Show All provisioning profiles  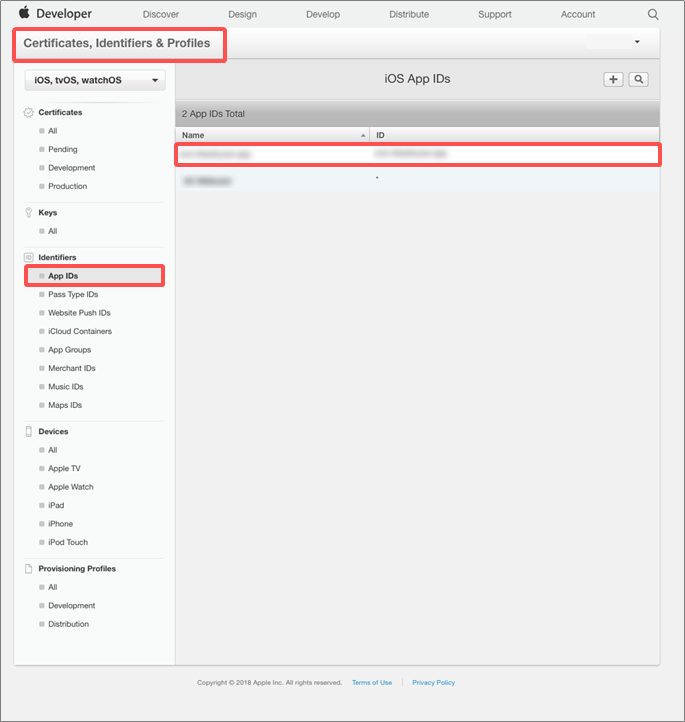coord(52,587)
